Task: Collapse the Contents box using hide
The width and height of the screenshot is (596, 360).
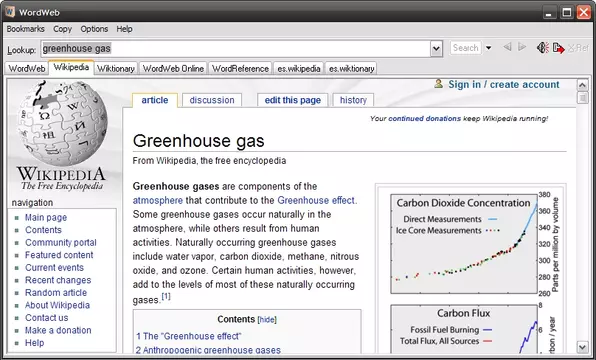Action: point(267,320)
